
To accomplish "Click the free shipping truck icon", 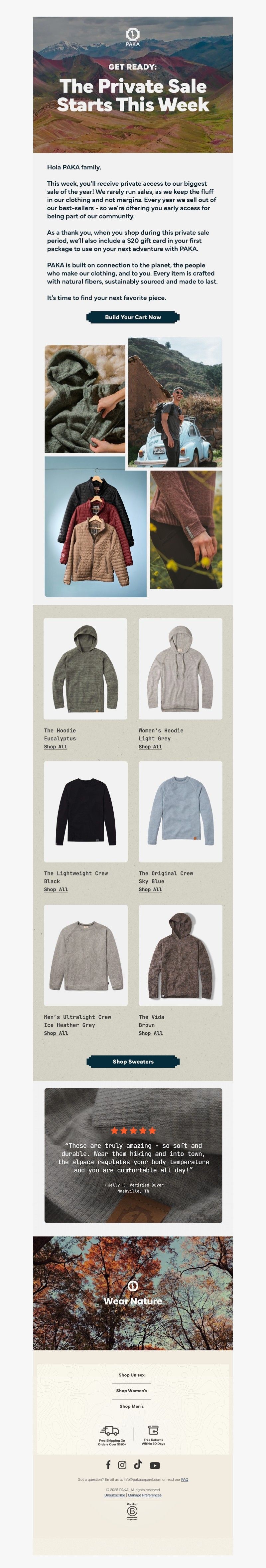I will pyautogui.click(x=110, y=1431).
